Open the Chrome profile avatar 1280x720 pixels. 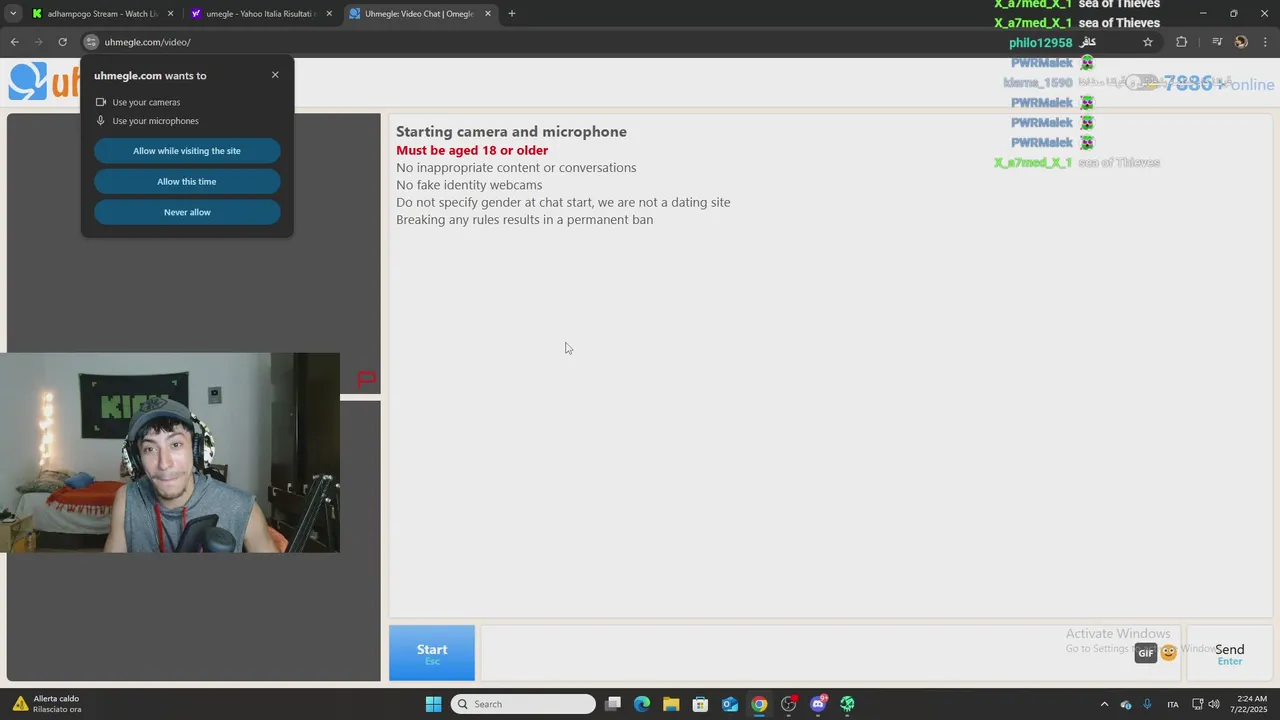(x=1241, y=42)
